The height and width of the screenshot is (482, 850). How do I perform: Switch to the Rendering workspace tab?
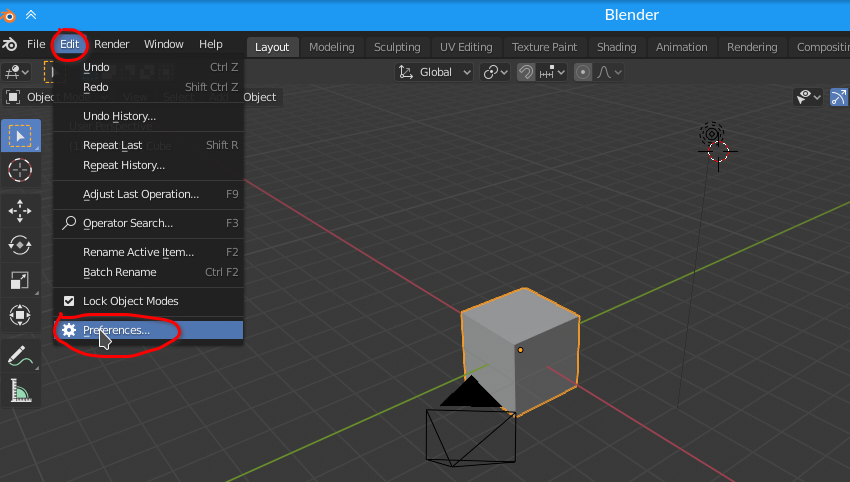tap(752, 47)
